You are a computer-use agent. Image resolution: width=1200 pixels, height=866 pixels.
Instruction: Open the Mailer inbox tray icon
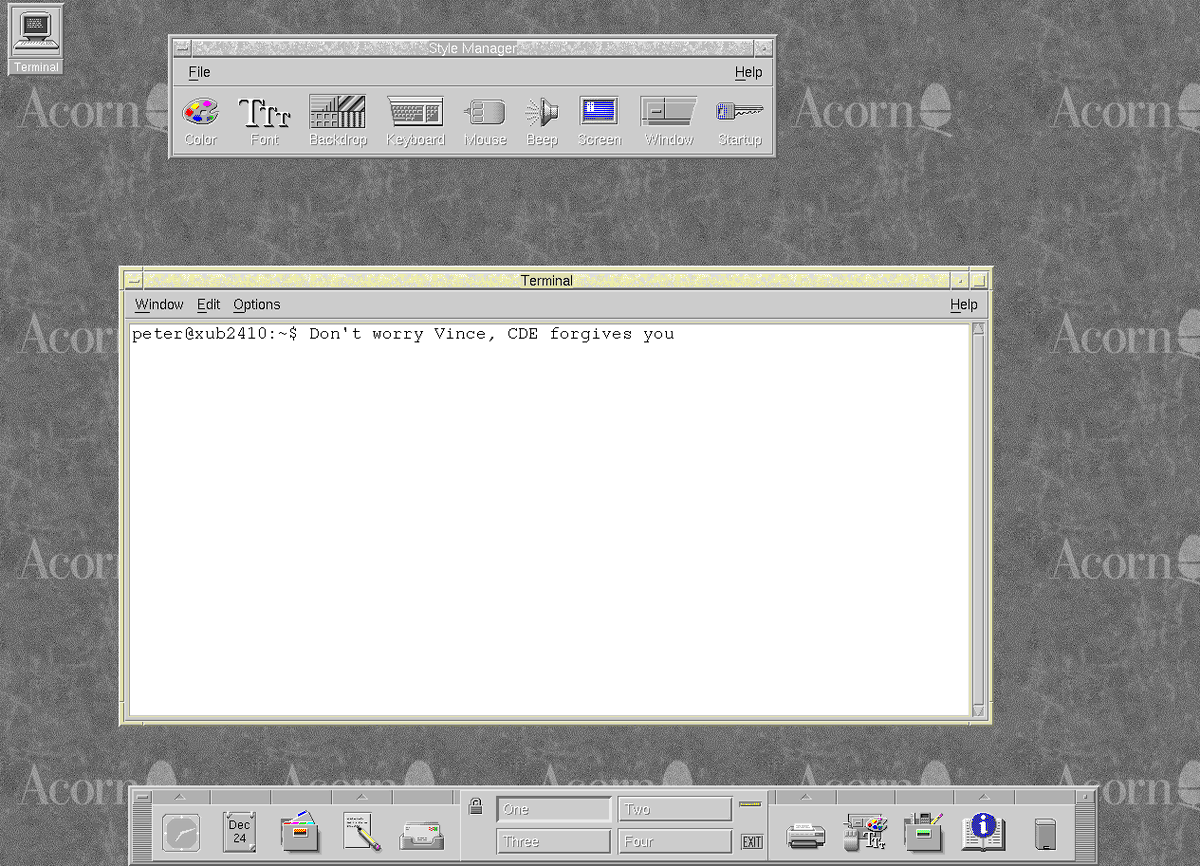pyautogui.click(x=422, y=835)
